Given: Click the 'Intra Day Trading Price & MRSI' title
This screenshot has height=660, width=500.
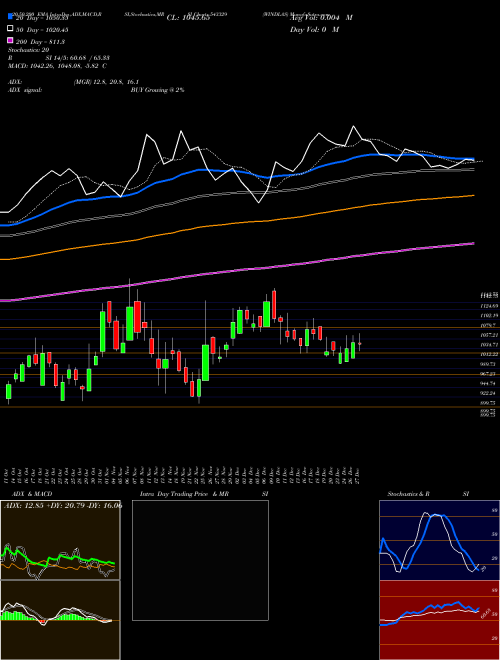Looking at the screenshot, I should pyautogui.click(x=204, y=494).
